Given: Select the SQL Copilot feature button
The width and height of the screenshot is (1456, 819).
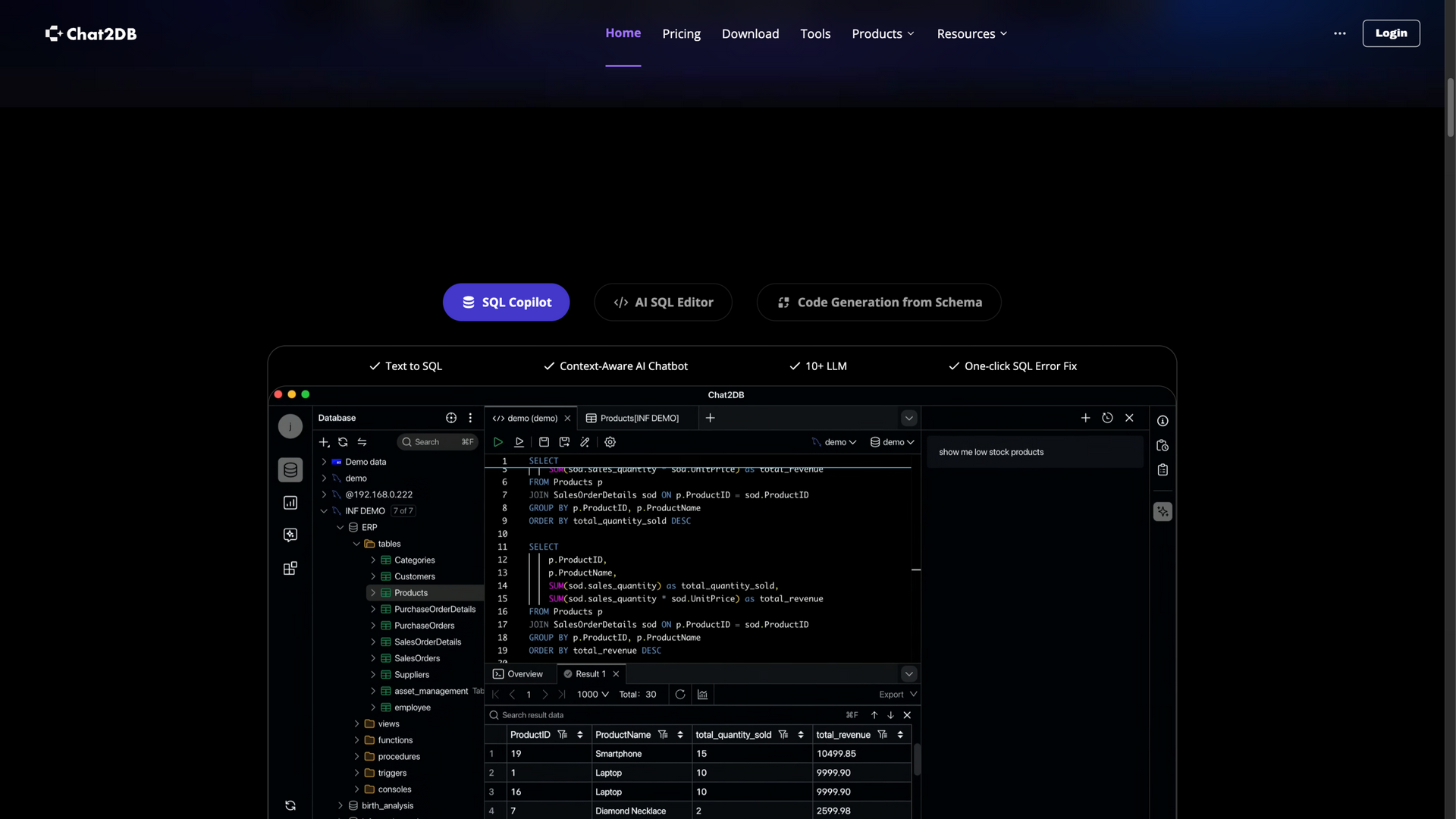Looking at the screenshot, I should coord(506,303).
